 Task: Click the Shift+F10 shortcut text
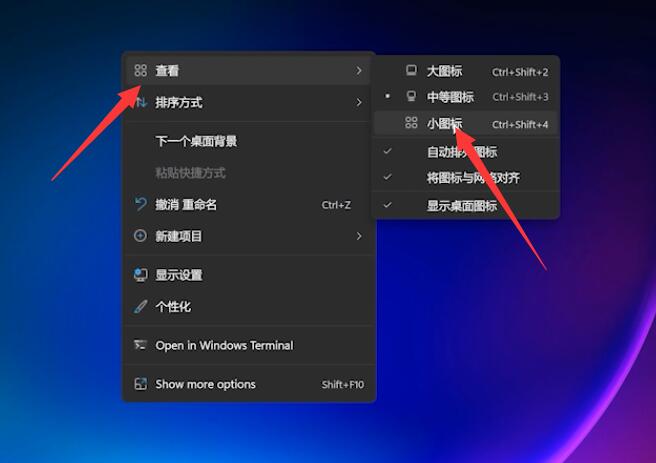tap(343, 384)
